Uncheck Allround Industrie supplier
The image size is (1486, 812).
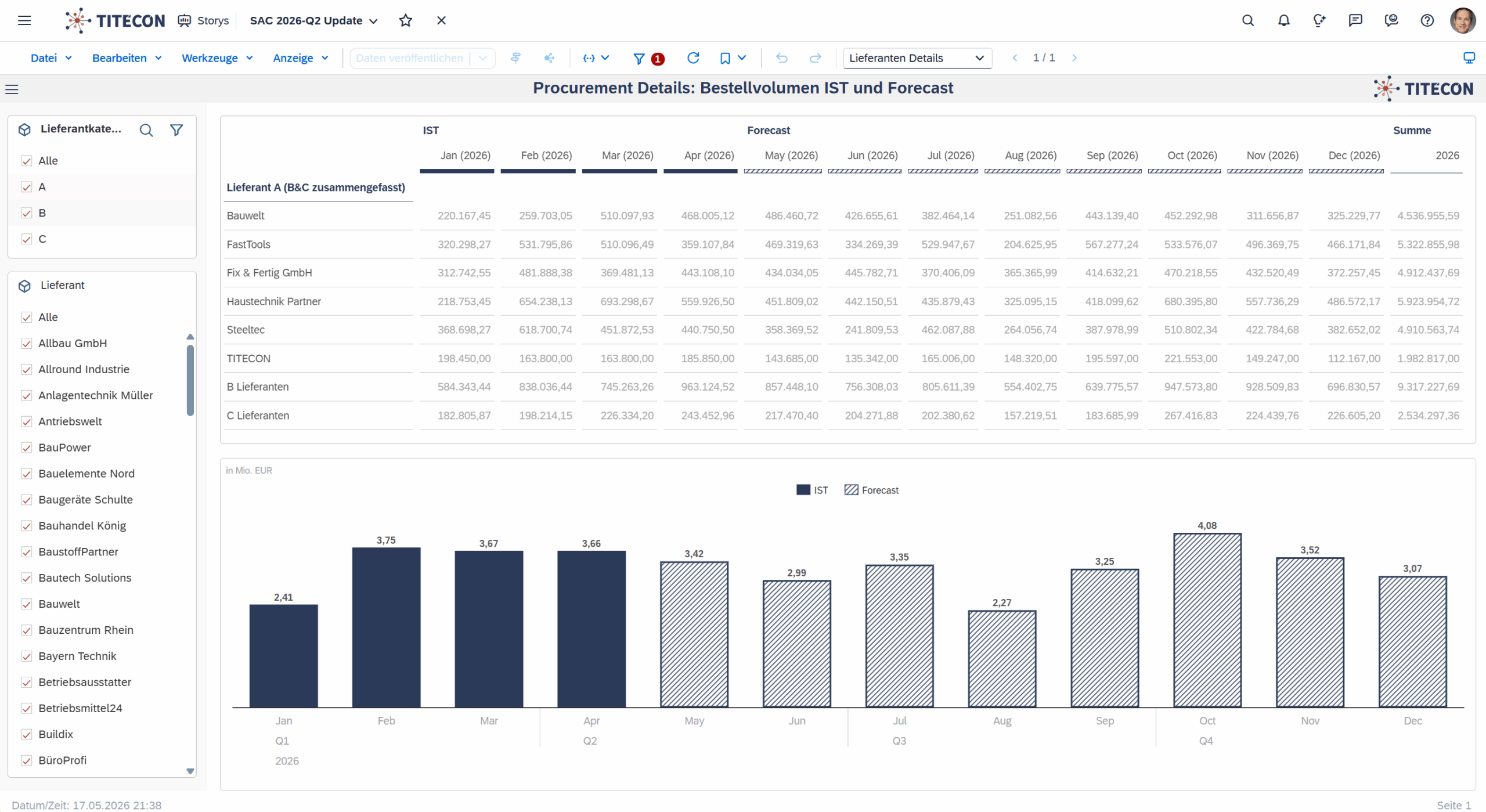coord(26,370)
